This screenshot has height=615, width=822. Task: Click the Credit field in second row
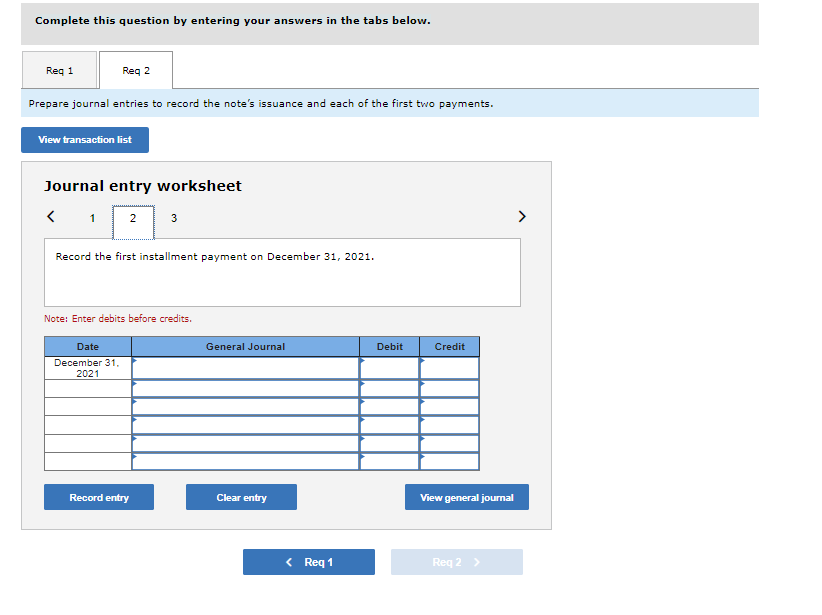pos(449,389)
